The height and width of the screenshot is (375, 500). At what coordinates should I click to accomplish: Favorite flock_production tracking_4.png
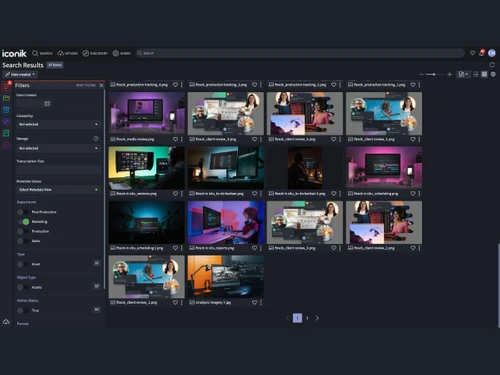tap(175, 85)
